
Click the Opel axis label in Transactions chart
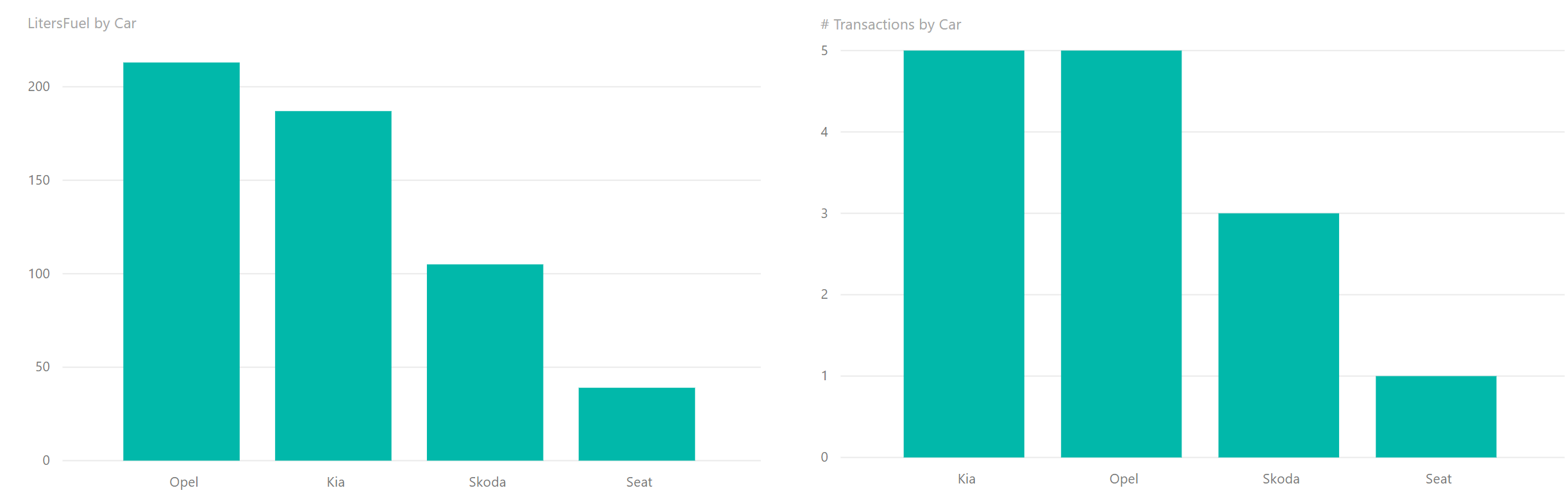1123,479
